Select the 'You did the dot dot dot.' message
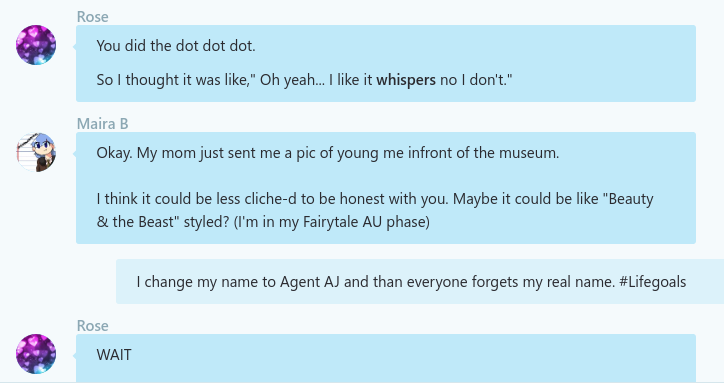Viewport: 724px width, 383px height. [x=175, y=46]
